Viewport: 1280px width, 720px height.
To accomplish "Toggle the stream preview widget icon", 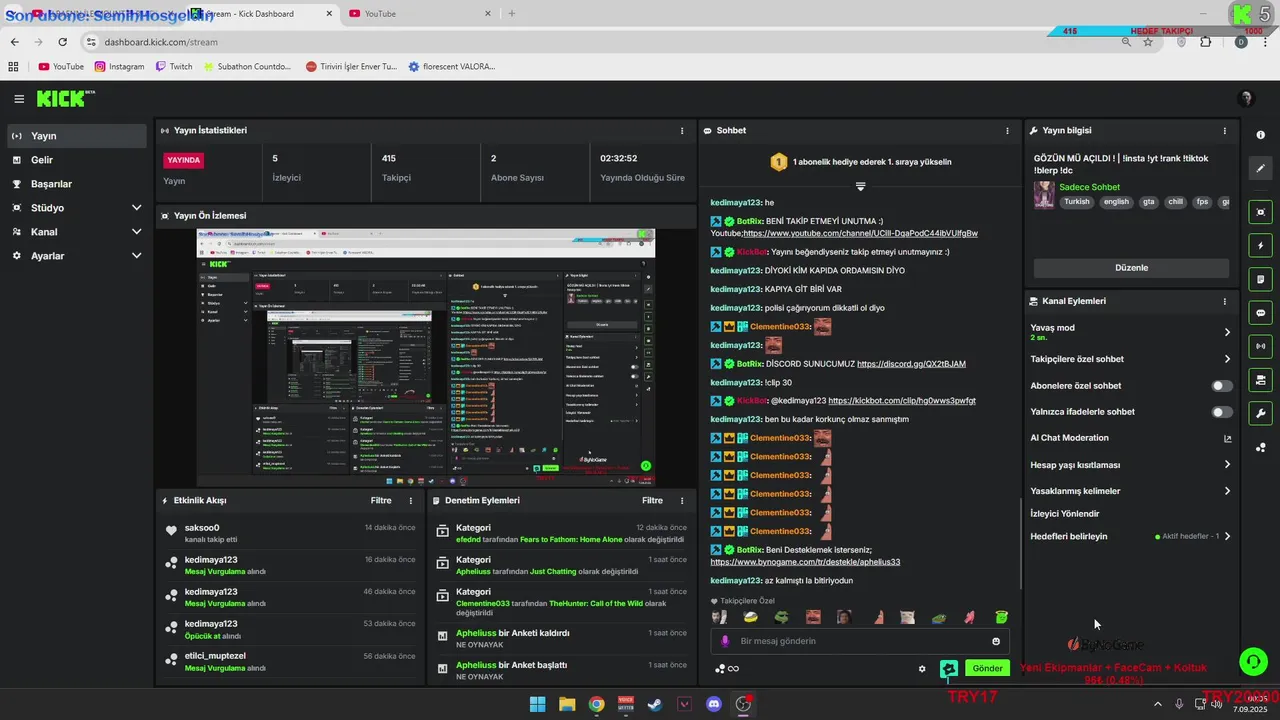I will pyautogui.click(x=1261, y=212).
